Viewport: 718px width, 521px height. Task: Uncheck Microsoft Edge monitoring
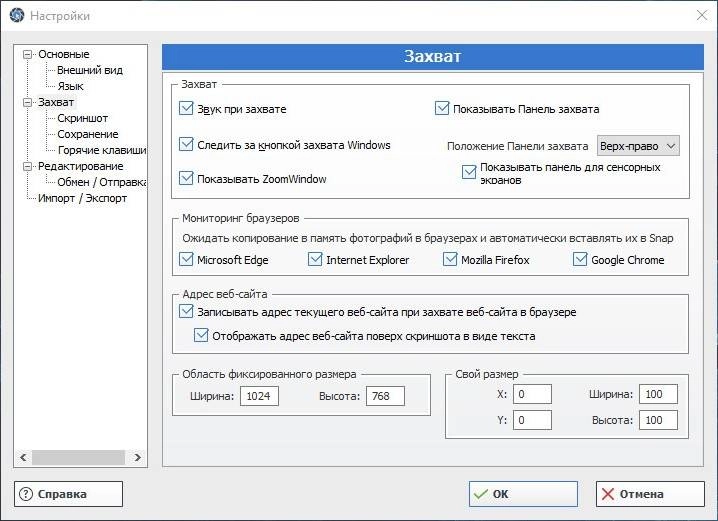click(186, 259)
